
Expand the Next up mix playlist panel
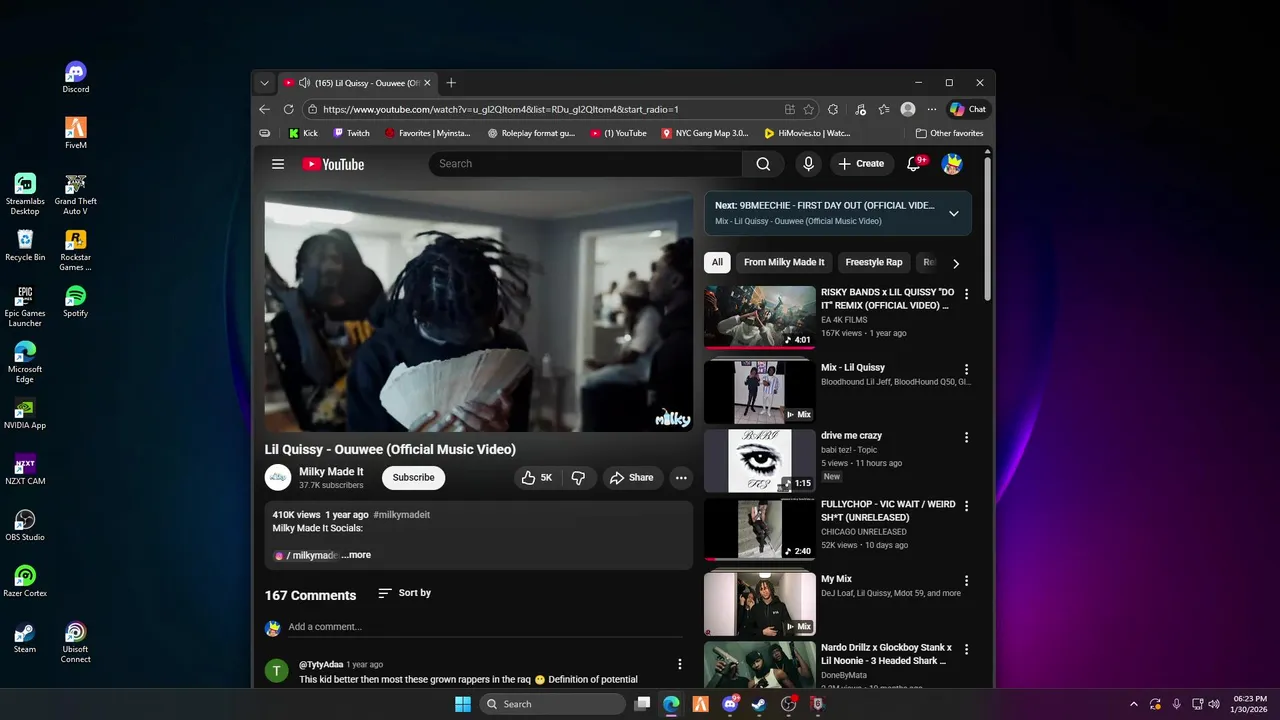953,213
